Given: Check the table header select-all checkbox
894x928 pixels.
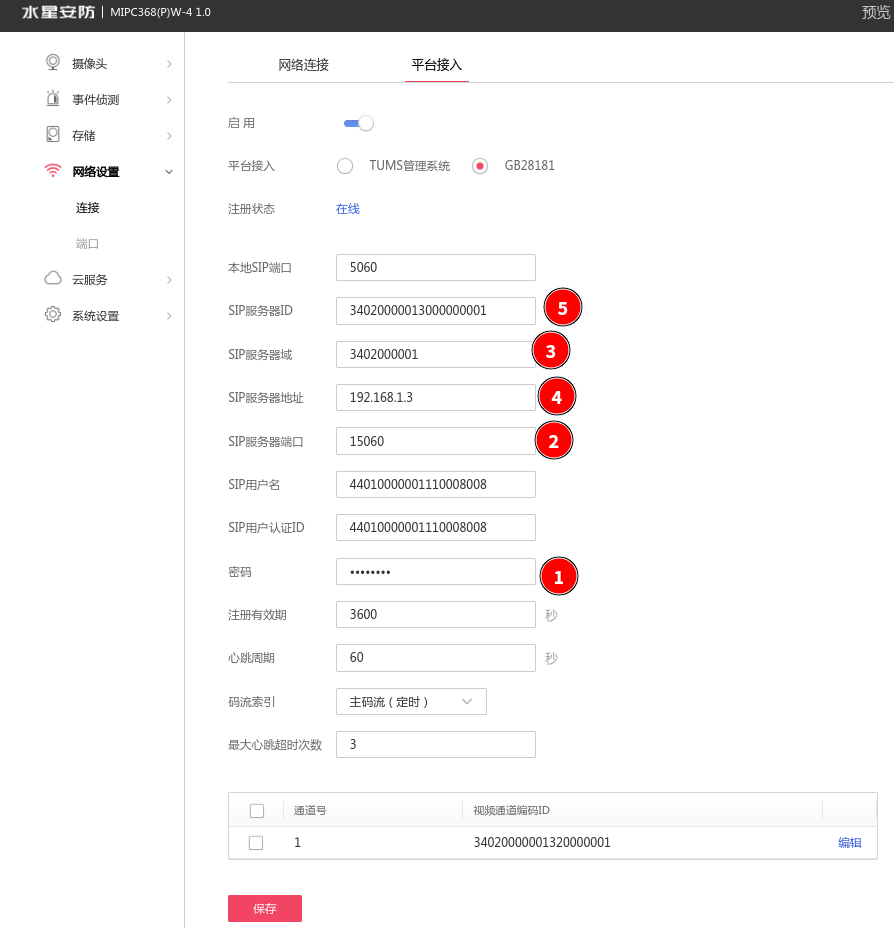Looking at the screenshot, I should tap(255, 810).
